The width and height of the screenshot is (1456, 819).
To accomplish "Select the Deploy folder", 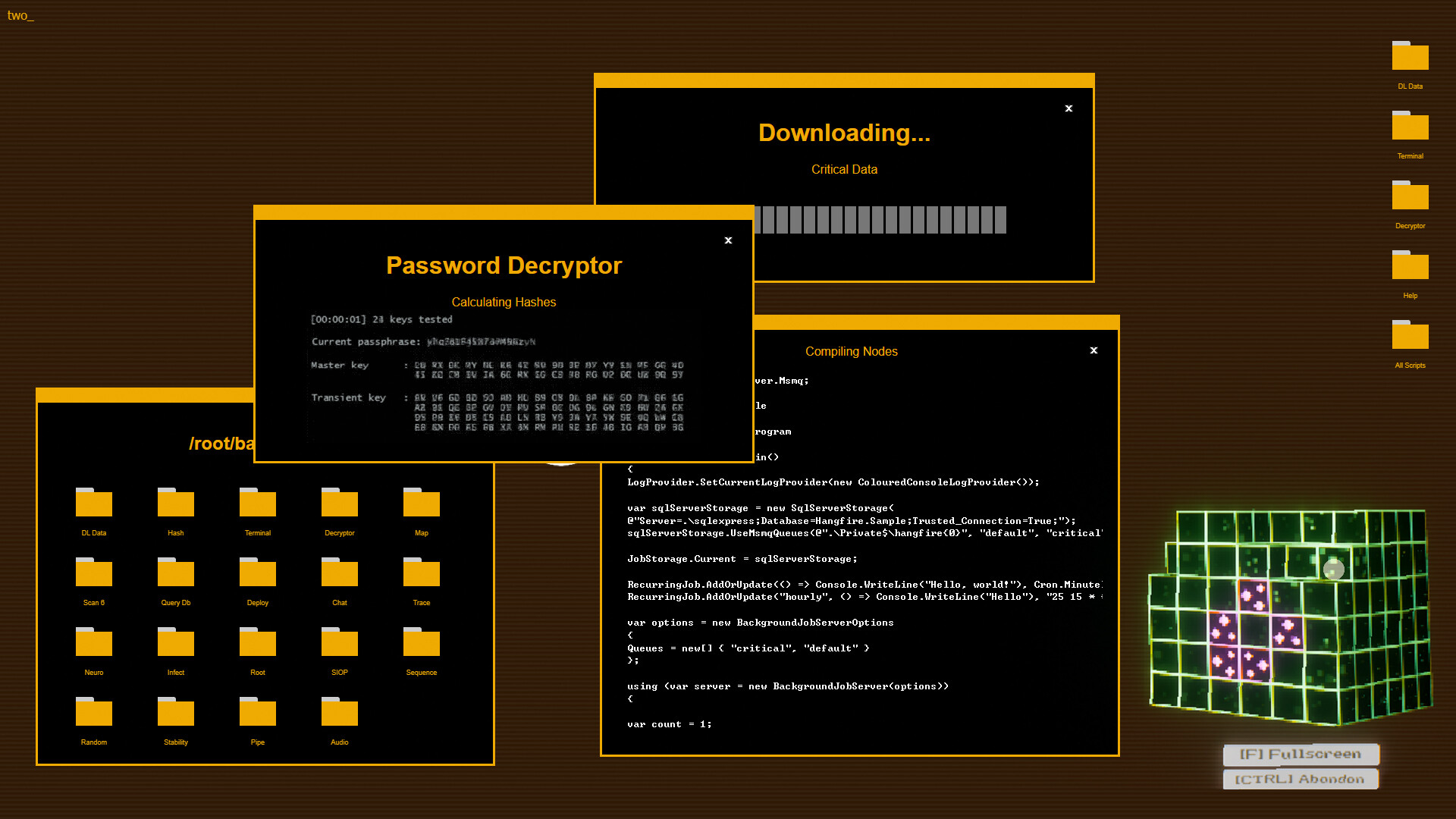I will 257,573.
